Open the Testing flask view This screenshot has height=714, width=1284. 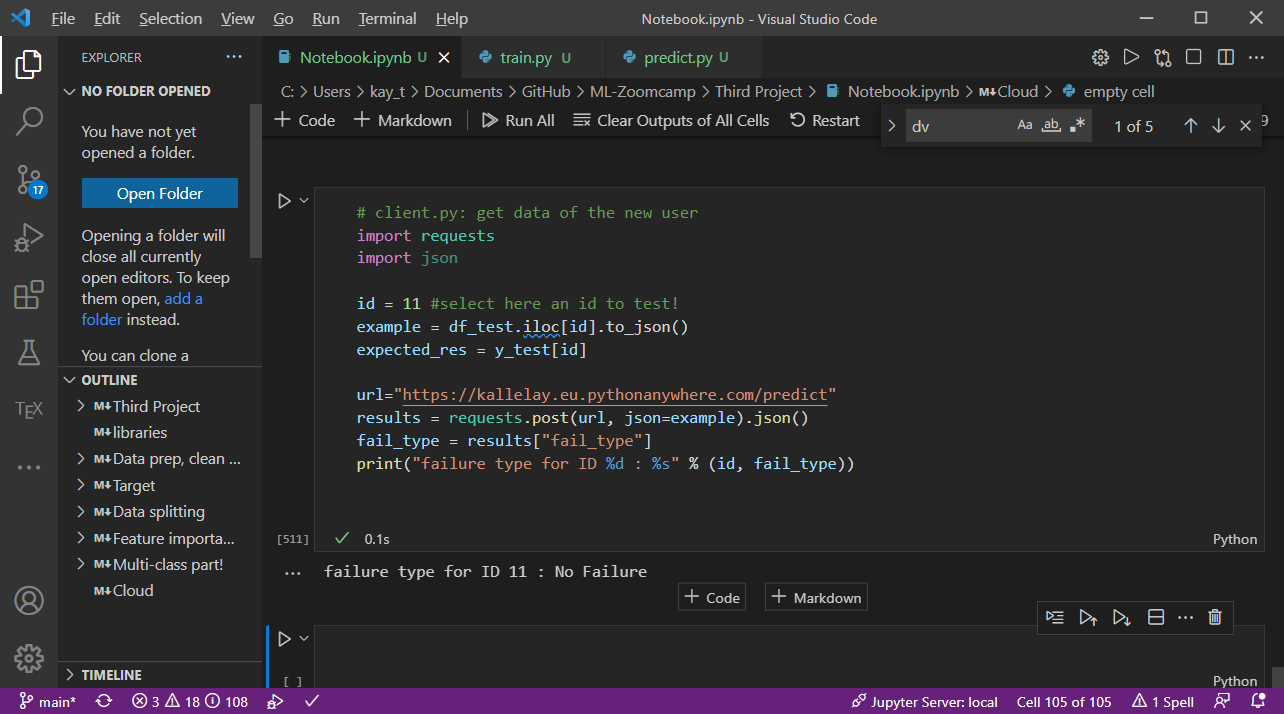[x=29, y=352]
